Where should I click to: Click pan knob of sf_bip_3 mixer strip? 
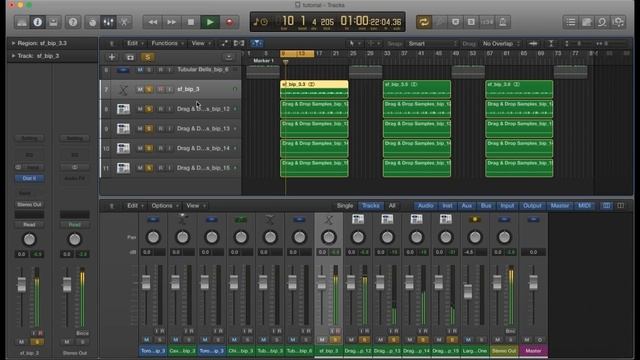click(x=329, y=237)
